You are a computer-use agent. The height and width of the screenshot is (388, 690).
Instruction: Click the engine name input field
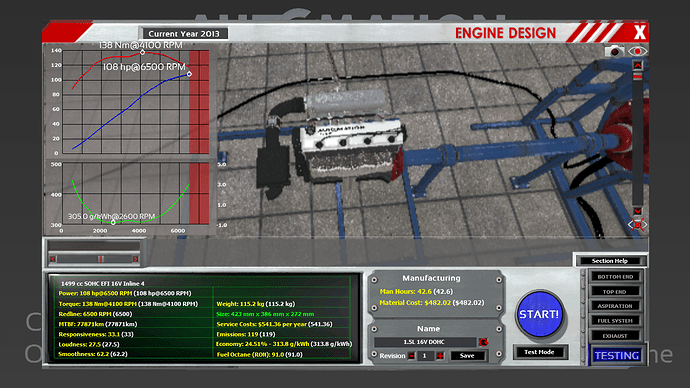pyautogui.click(x=425, y=342)
